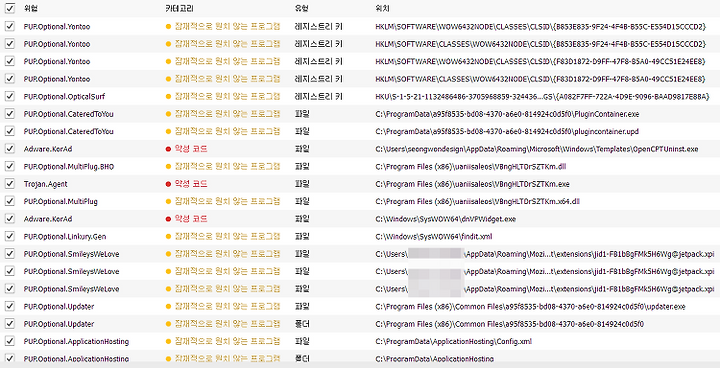Uncheck the PUP.Optional.MultiPlug.BHO row checkbox
The width and height of the screenshot is (720, 368).
(10, 166)
